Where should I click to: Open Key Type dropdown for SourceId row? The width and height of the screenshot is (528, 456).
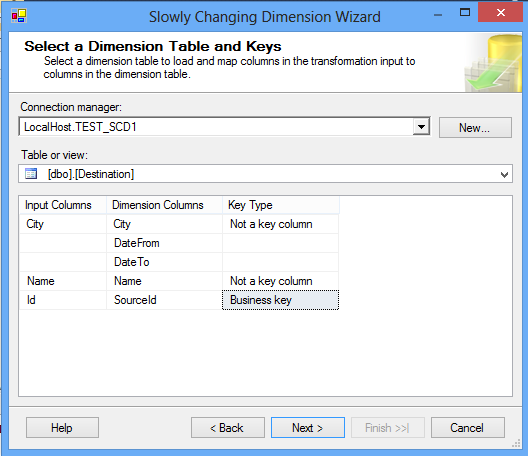pyautogui.click(x=280, y=300)
